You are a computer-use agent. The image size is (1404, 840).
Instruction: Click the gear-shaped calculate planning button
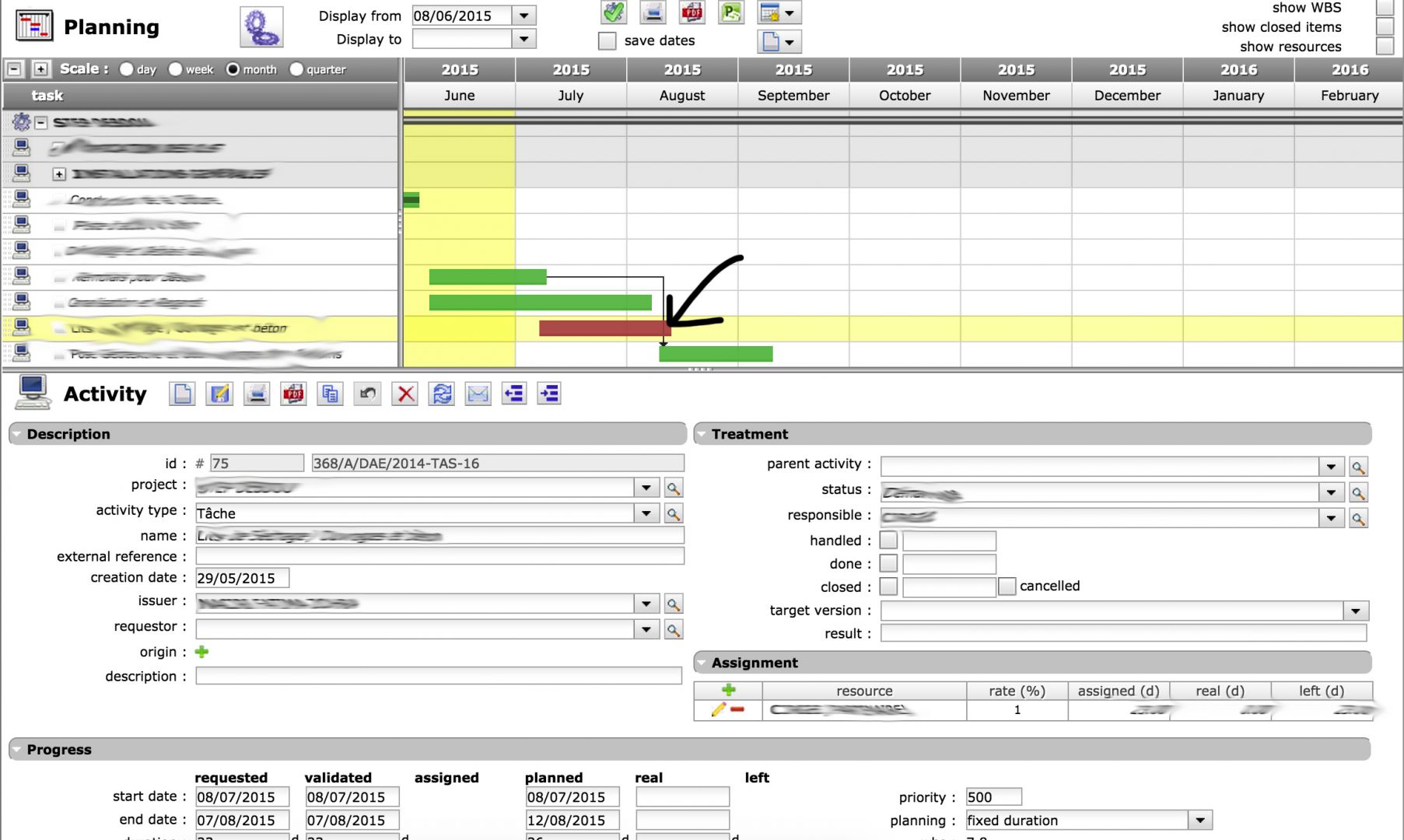(261, 27)
